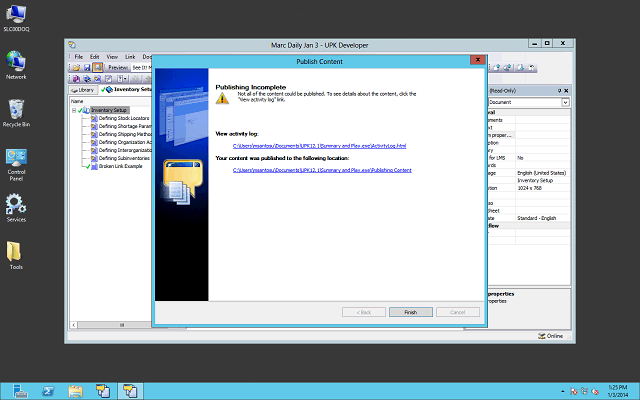Click the taskbar clock showing 1:25 PM
Image resolution: width=640 pixels, height=400 pixels.
tap(618, 391)
